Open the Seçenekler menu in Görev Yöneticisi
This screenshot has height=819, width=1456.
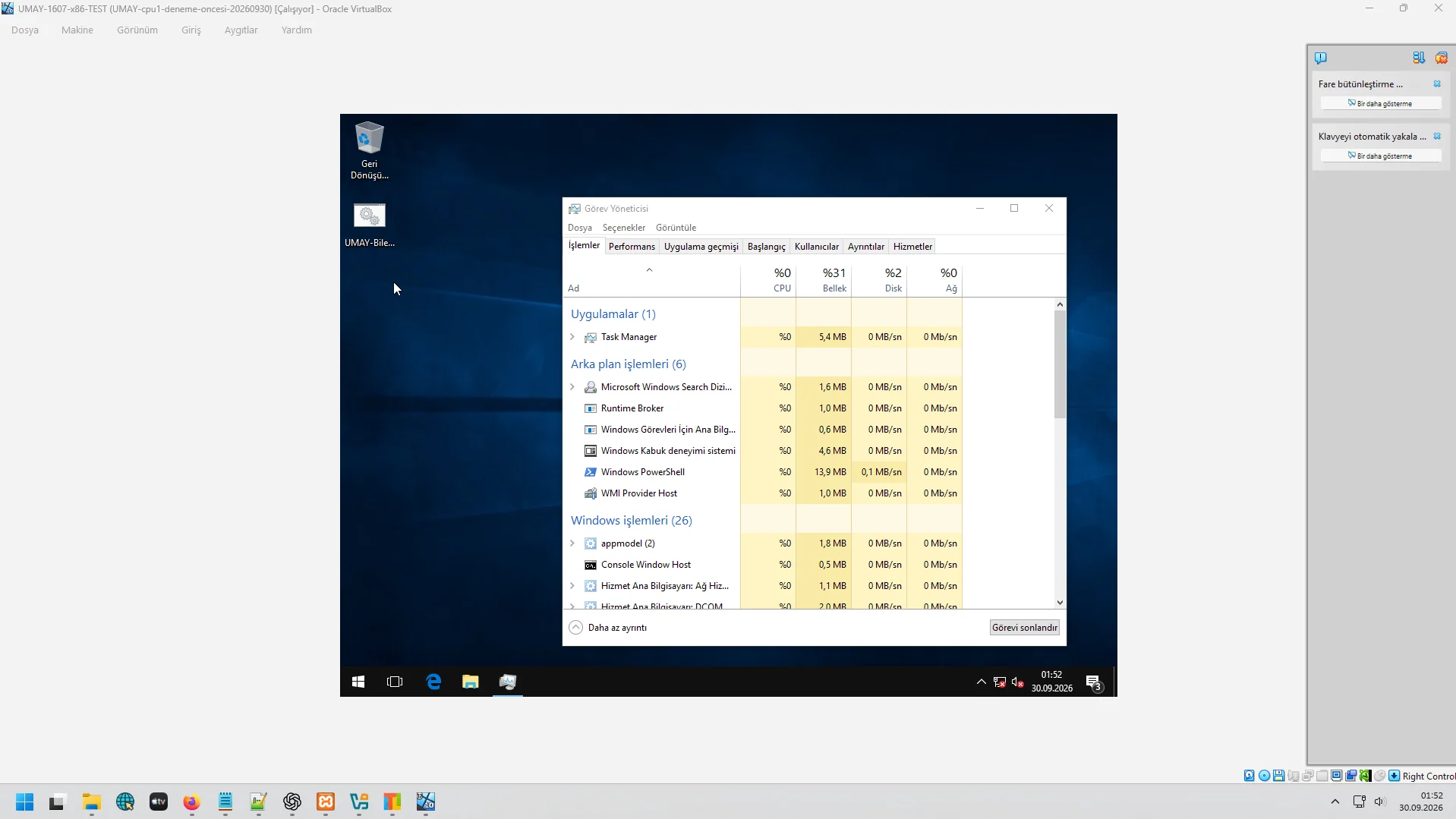tap(624, 228)
